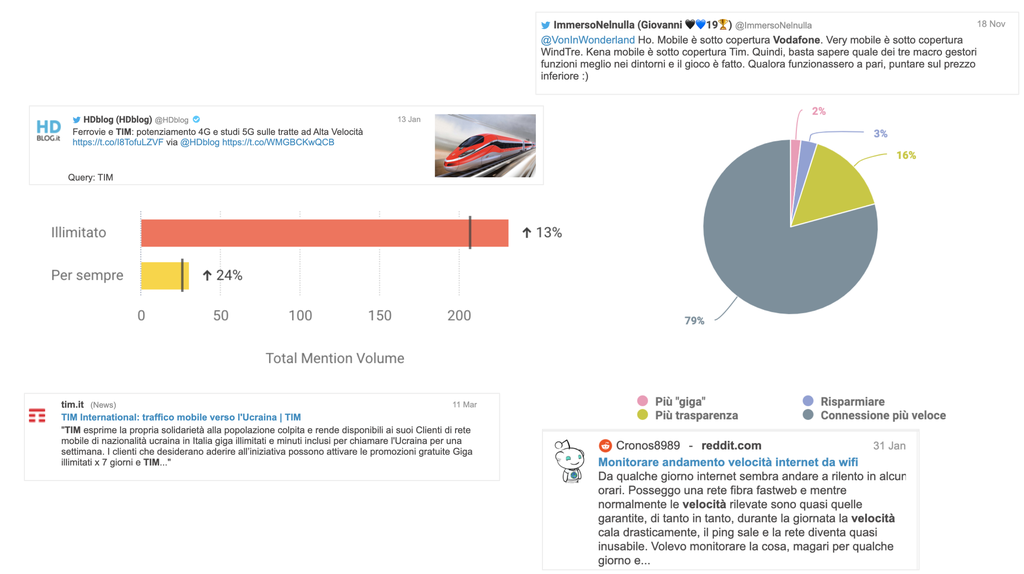Click the Twitter bird icon beside ImmersoNelnulla
The image size is (1024, 574).
pos(545,25)
